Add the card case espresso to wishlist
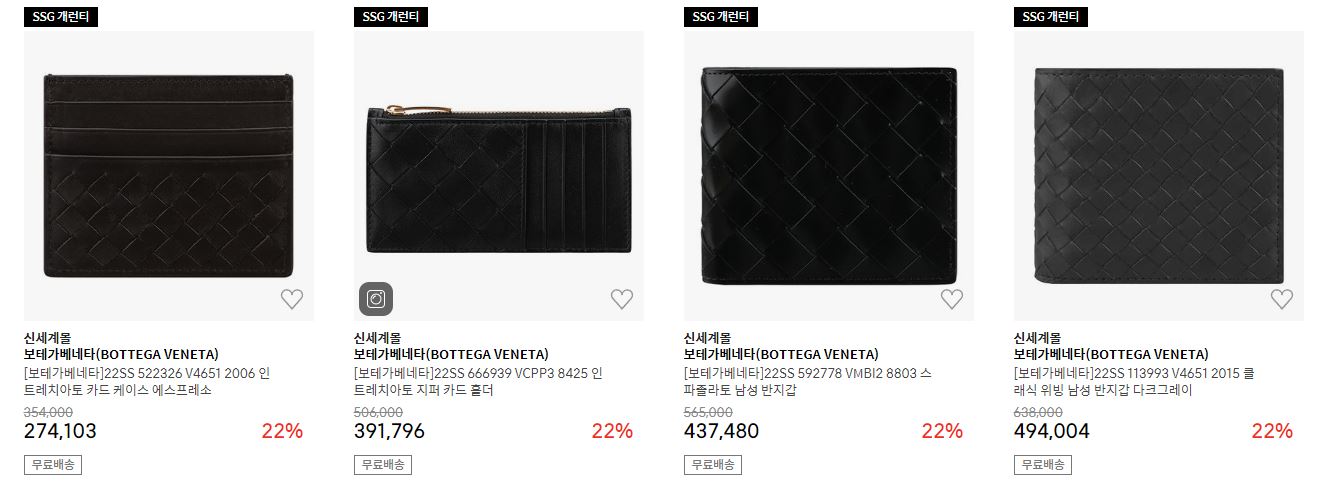1327x503 pixels. click(x=291, y=299)
